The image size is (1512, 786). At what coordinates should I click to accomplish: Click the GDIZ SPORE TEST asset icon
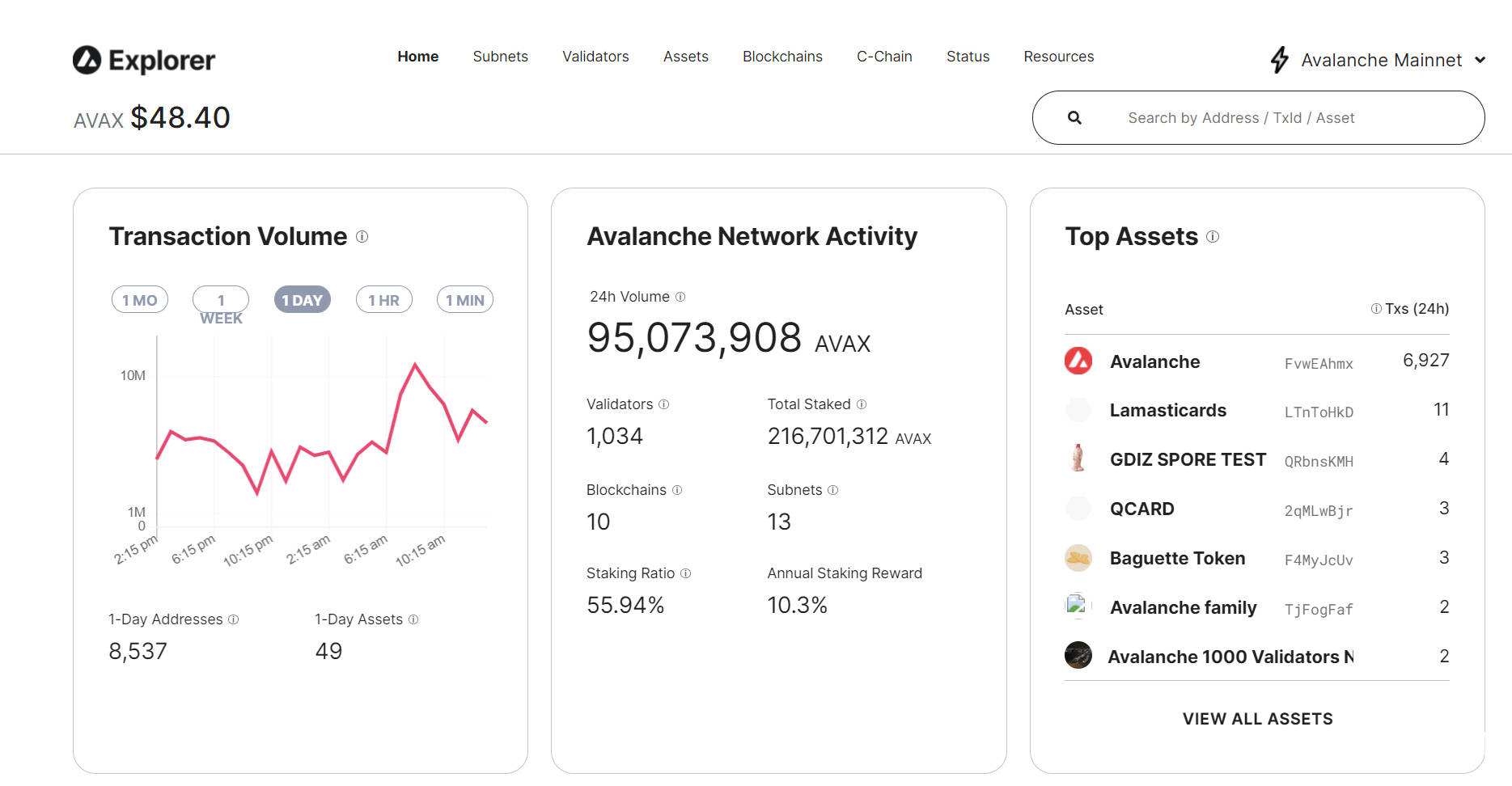(1078, 458)
